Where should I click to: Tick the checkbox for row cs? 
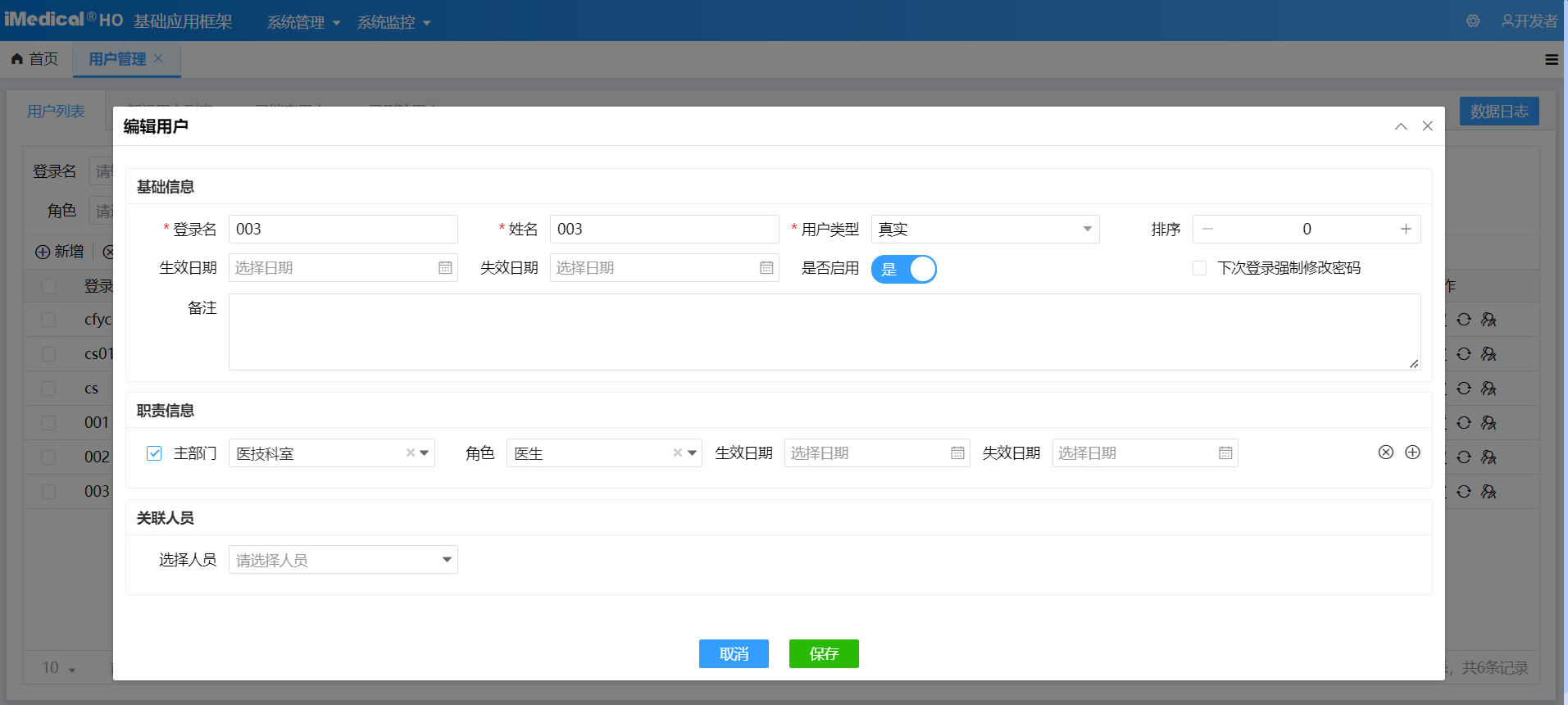point(49,389)
